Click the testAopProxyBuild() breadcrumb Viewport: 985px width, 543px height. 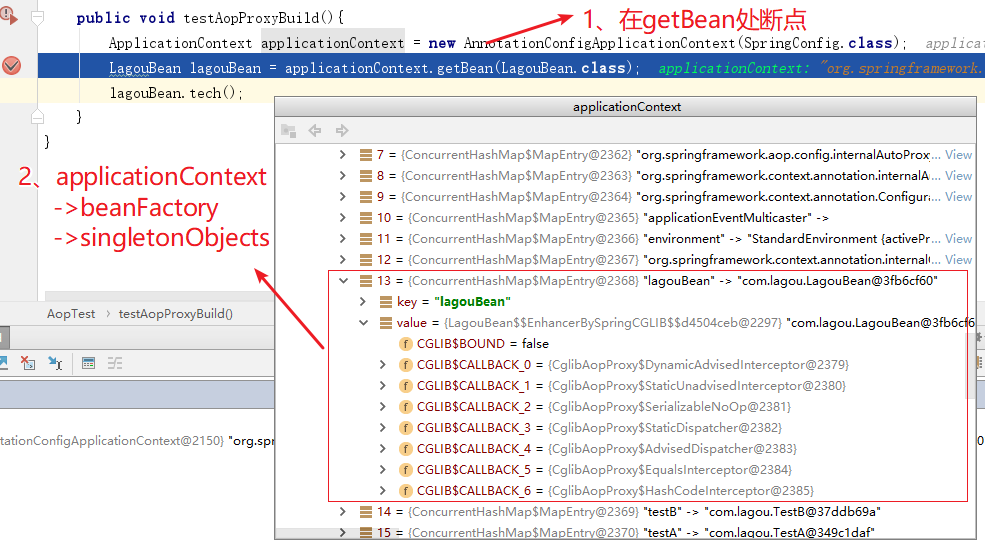pyautogui.click(x=176, y=314)
